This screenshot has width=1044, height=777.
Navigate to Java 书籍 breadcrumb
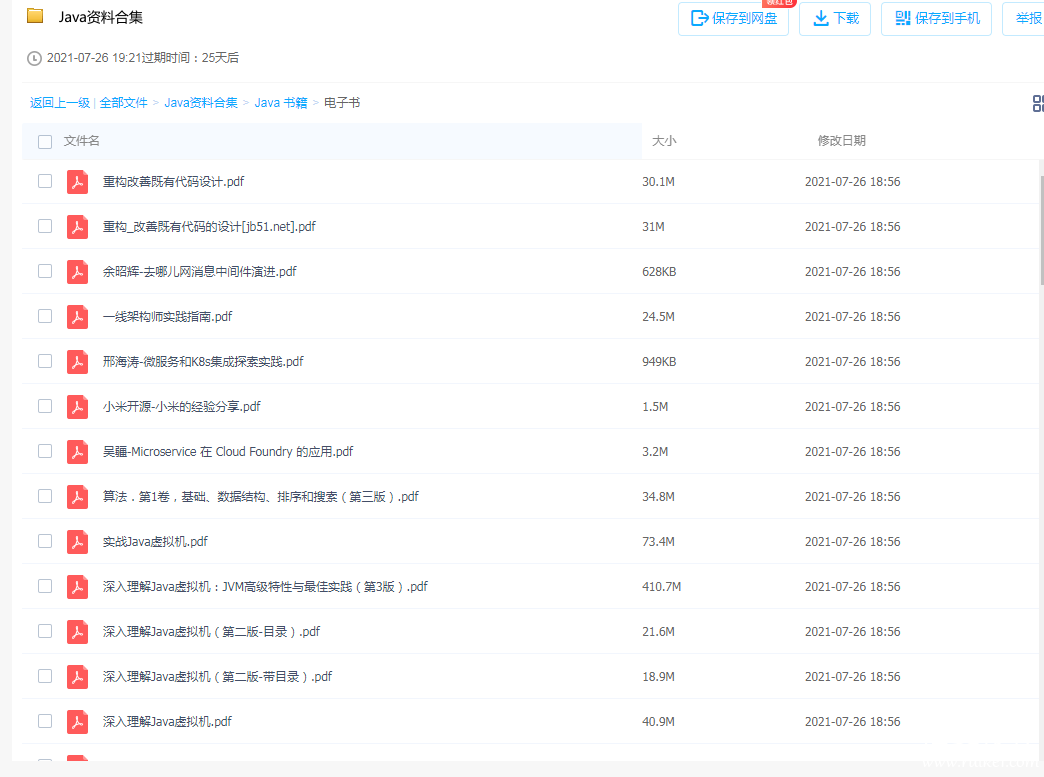click(281, 103)
